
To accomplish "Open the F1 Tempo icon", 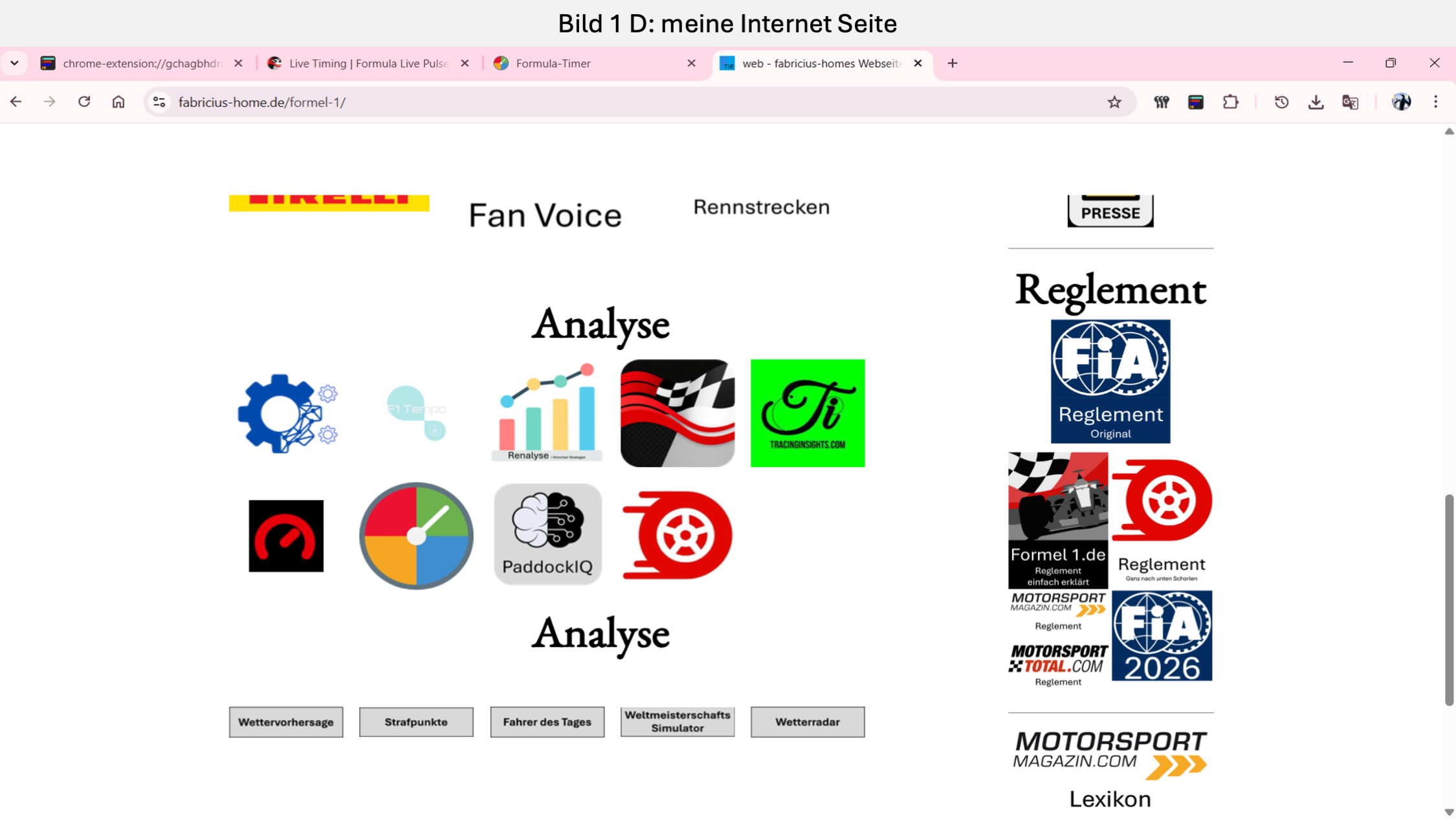I will click(x=416, y=413).
